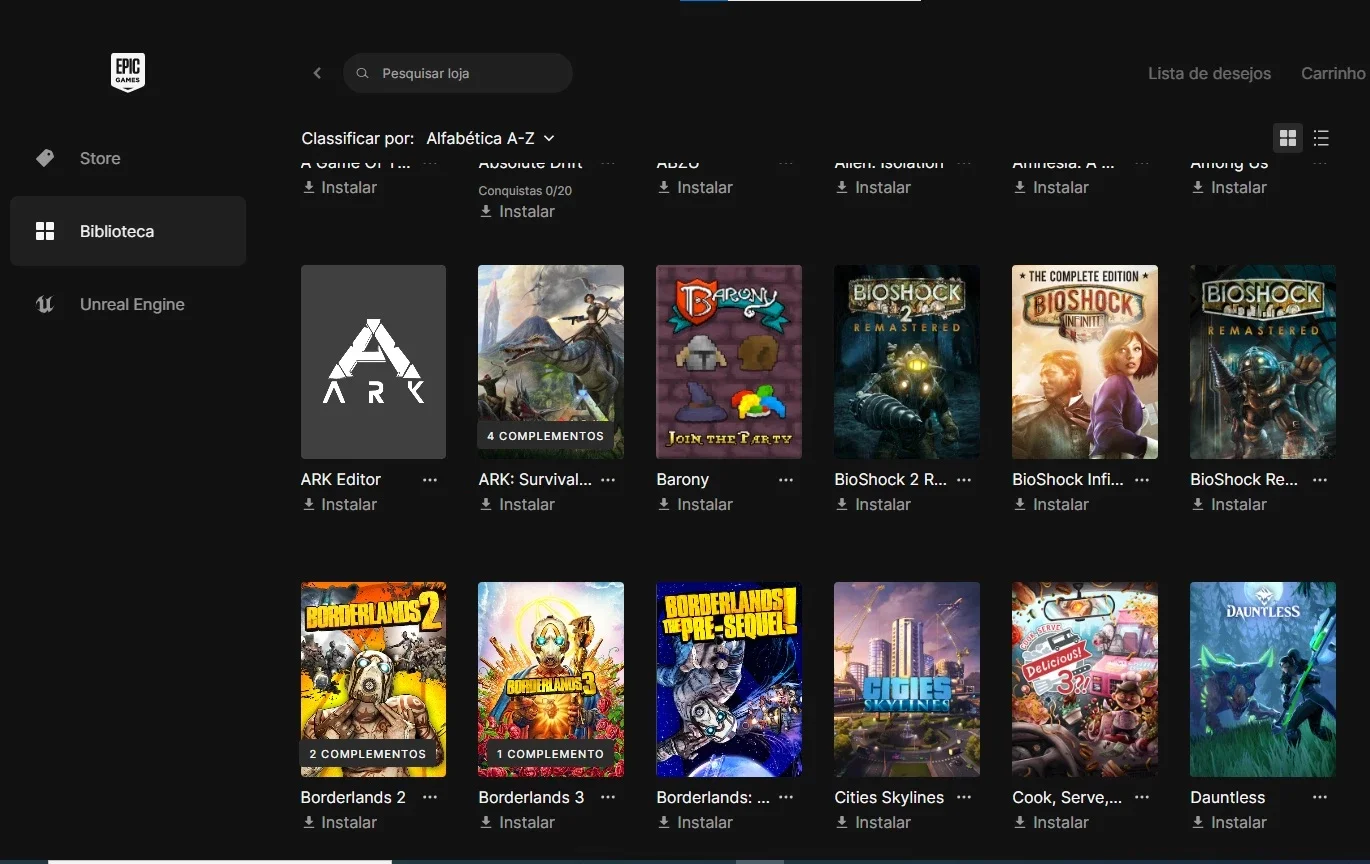Open Cities Skylines options menu (three dots)
Viewport: 1370px width, 864px height.
964,797
